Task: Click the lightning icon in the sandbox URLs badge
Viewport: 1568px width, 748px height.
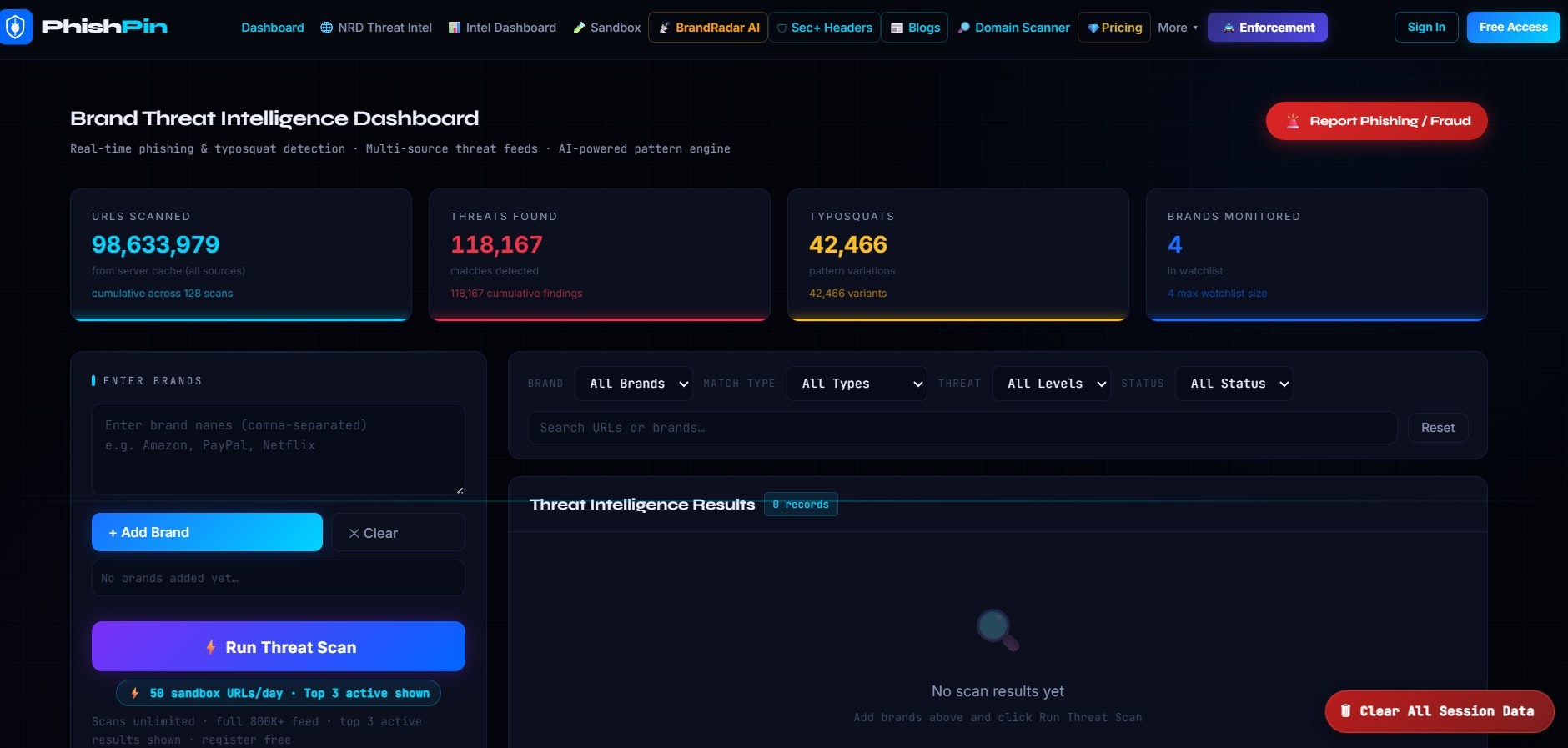Action: (134, 693)
